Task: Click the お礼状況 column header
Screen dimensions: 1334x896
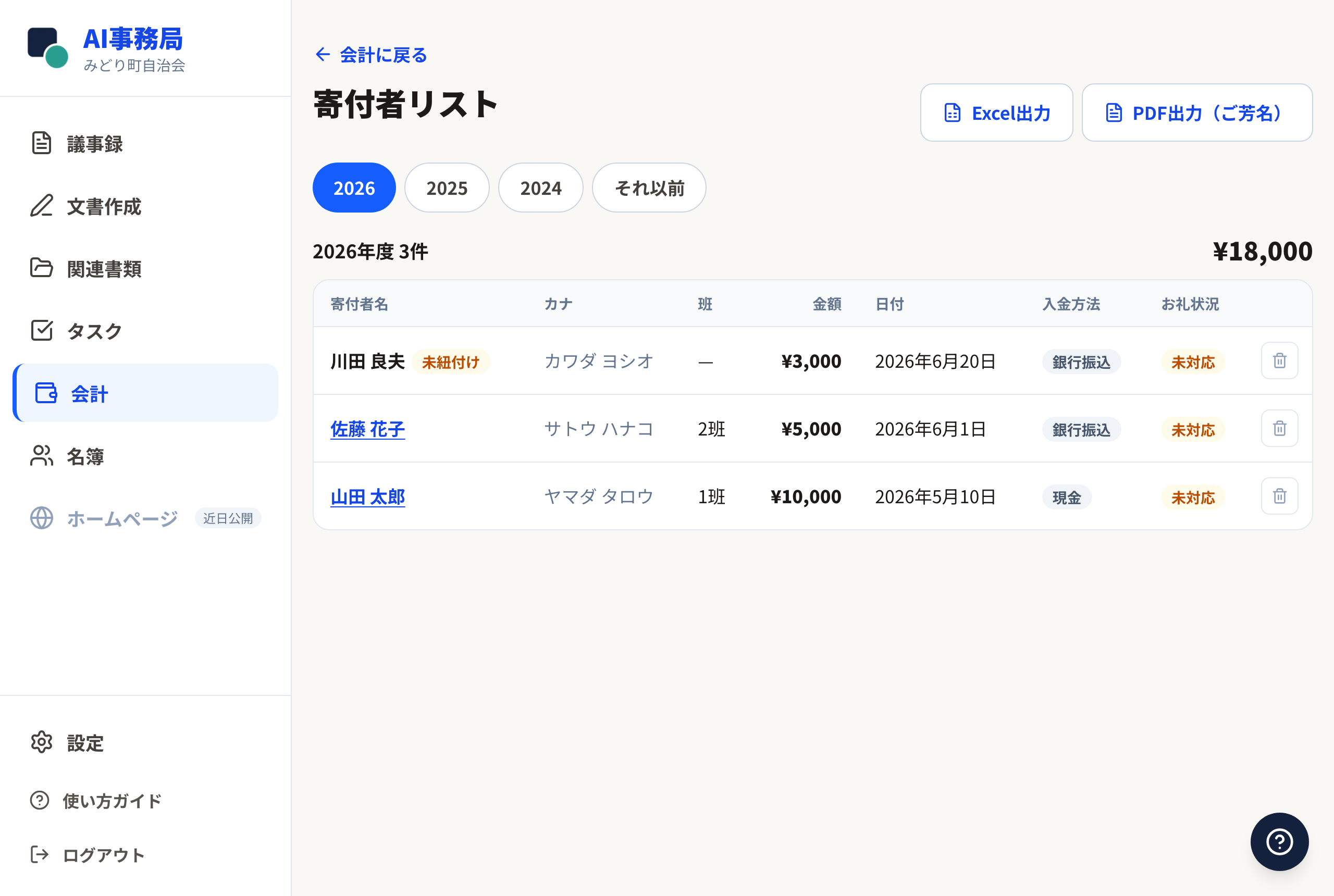Action: (1190, 304)
